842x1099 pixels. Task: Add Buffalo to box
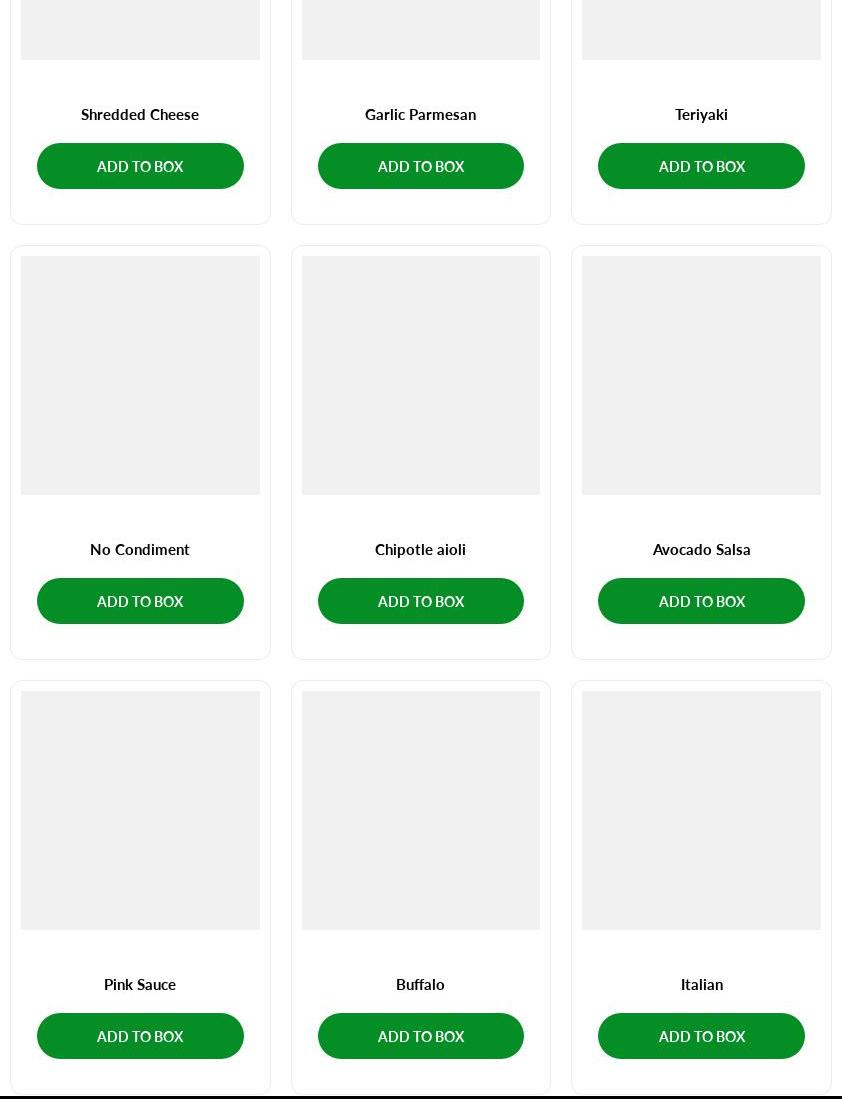(x=421, y=1036)
